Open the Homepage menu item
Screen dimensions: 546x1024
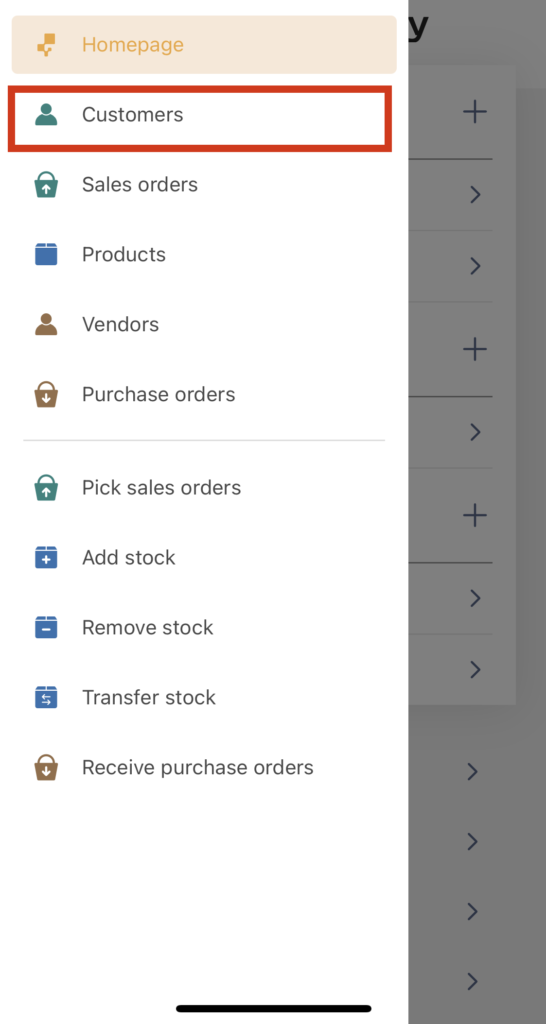tap(204, 44)
